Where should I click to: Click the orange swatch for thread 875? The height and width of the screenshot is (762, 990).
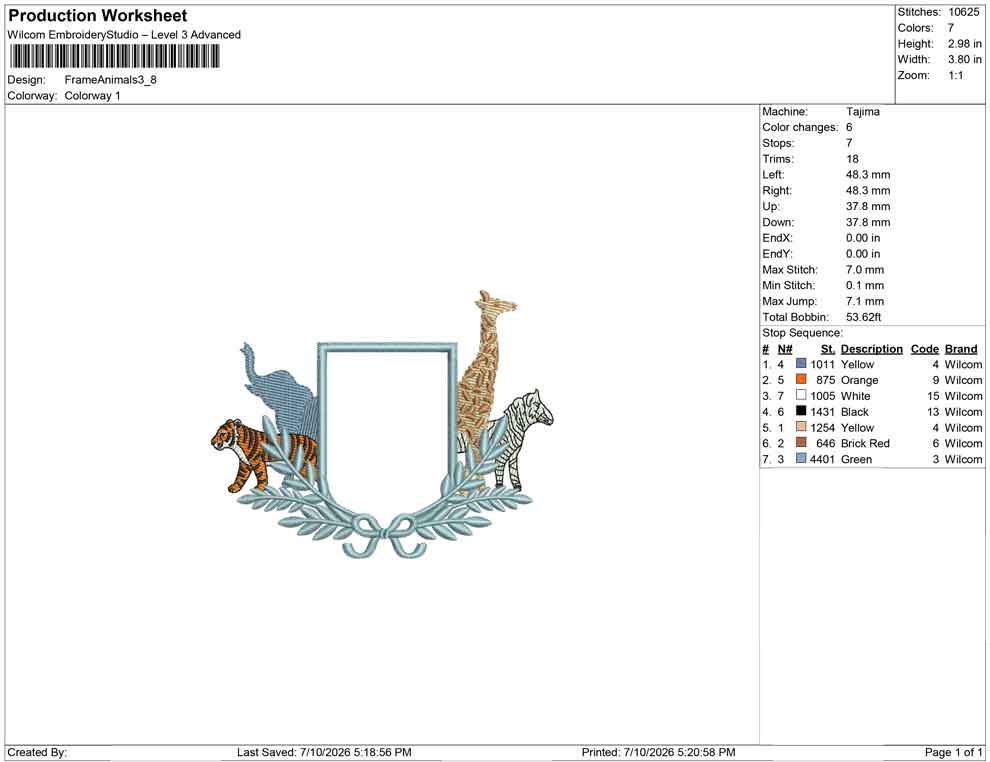[801, 379]
